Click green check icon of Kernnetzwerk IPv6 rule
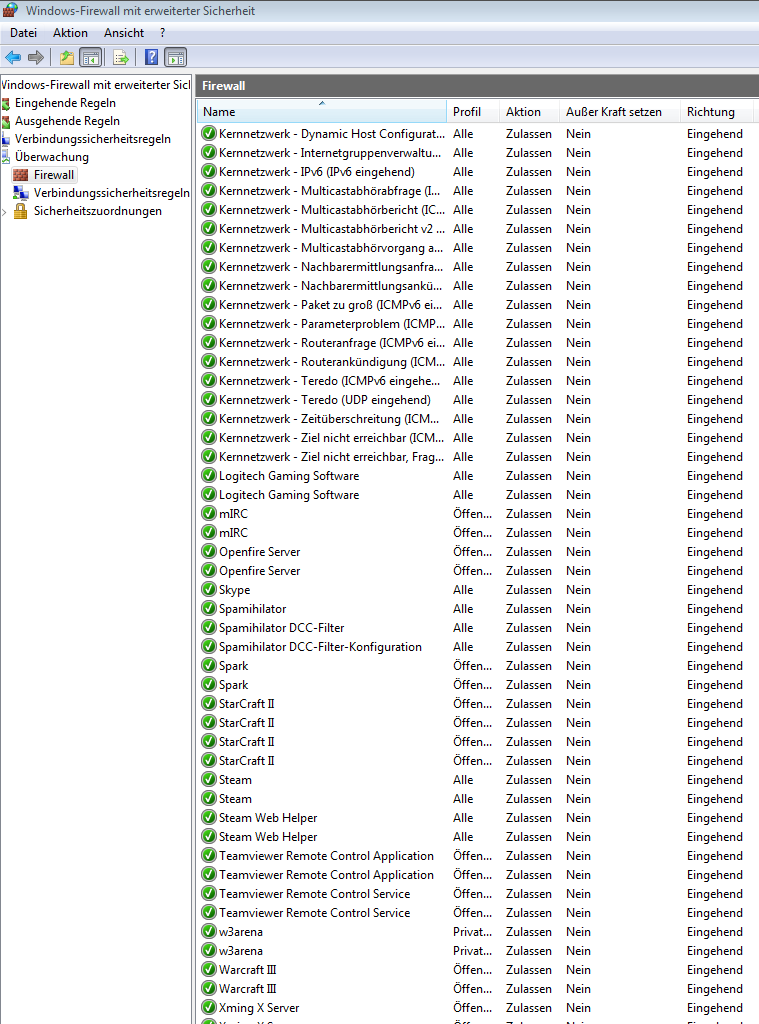The image size is (759, 1024). point(208,171)
